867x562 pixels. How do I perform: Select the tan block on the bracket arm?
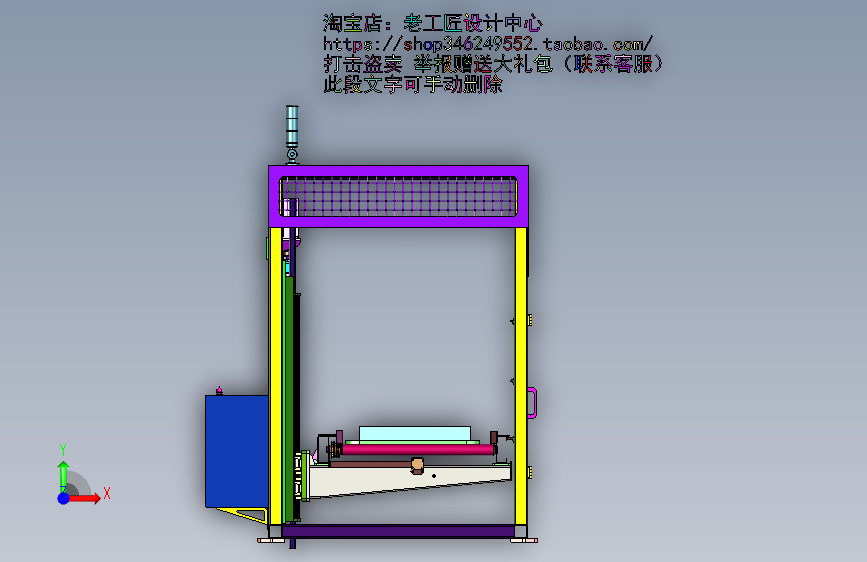pyautogui.click(x=417, y=466)
